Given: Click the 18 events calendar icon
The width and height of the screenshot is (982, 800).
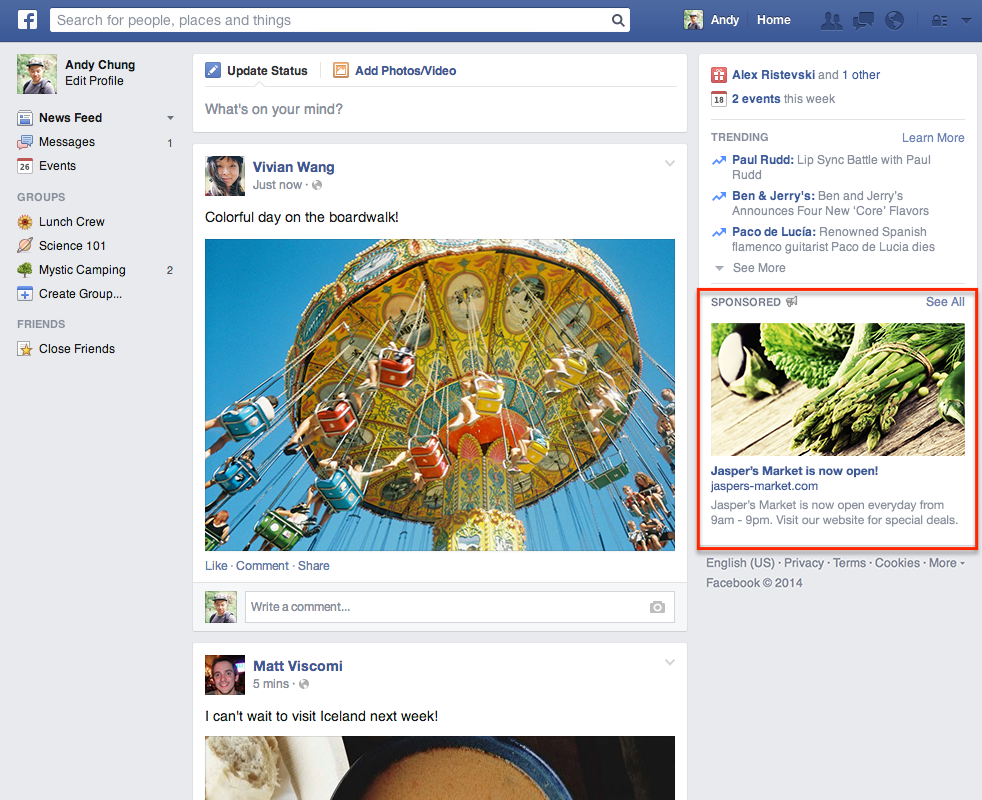Looking at the screenshot, I should point(719,99).
